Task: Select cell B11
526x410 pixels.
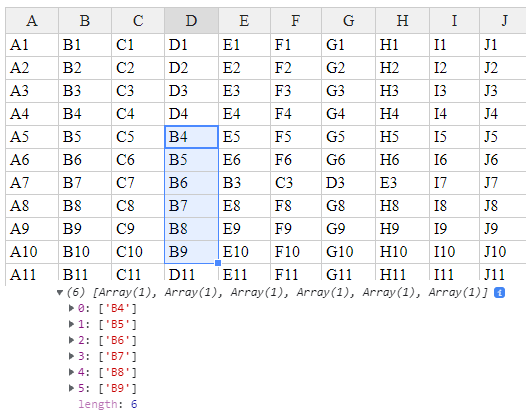Action: (x=85, y=274)
